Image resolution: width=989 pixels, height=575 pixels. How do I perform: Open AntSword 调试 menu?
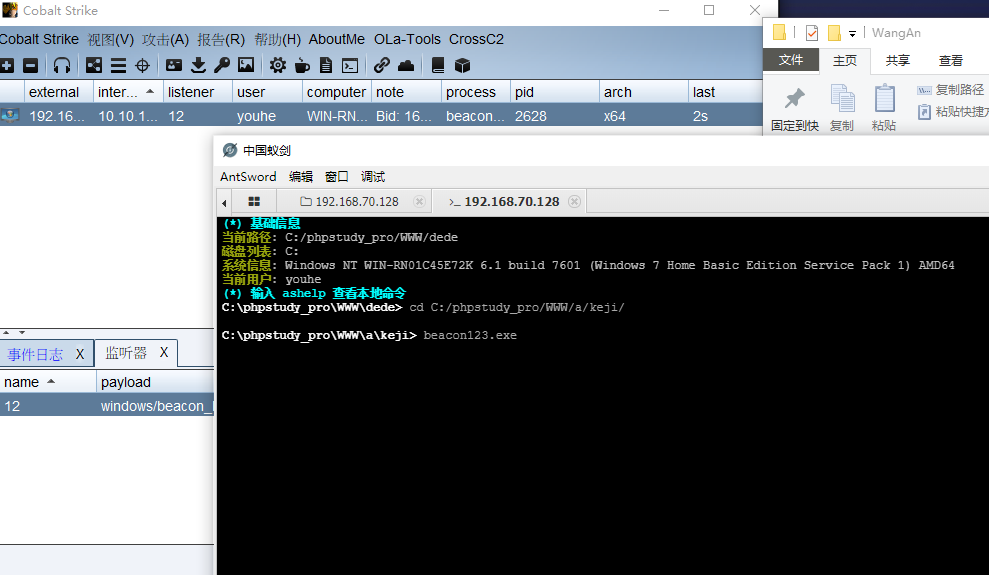pos(373,177)
